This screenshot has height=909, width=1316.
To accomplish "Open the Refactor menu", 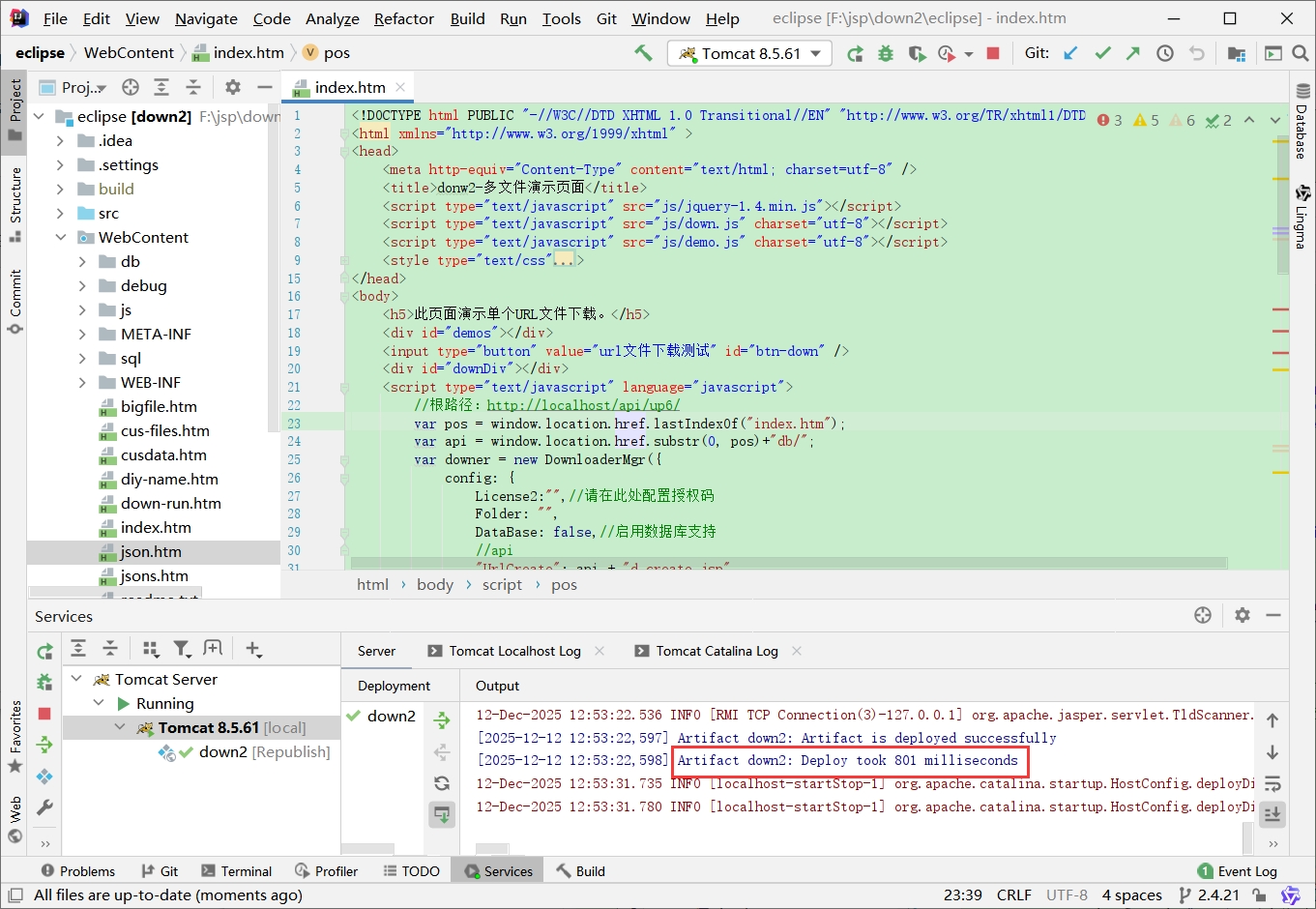I will coord(403,18).
